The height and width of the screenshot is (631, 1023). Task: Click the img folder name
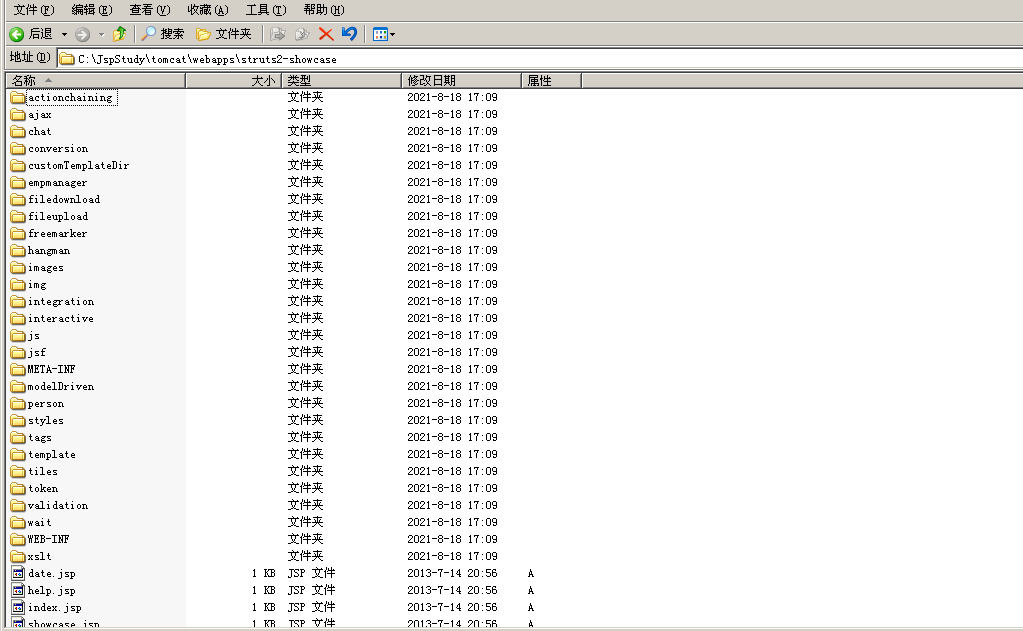[x=37, y=285]
